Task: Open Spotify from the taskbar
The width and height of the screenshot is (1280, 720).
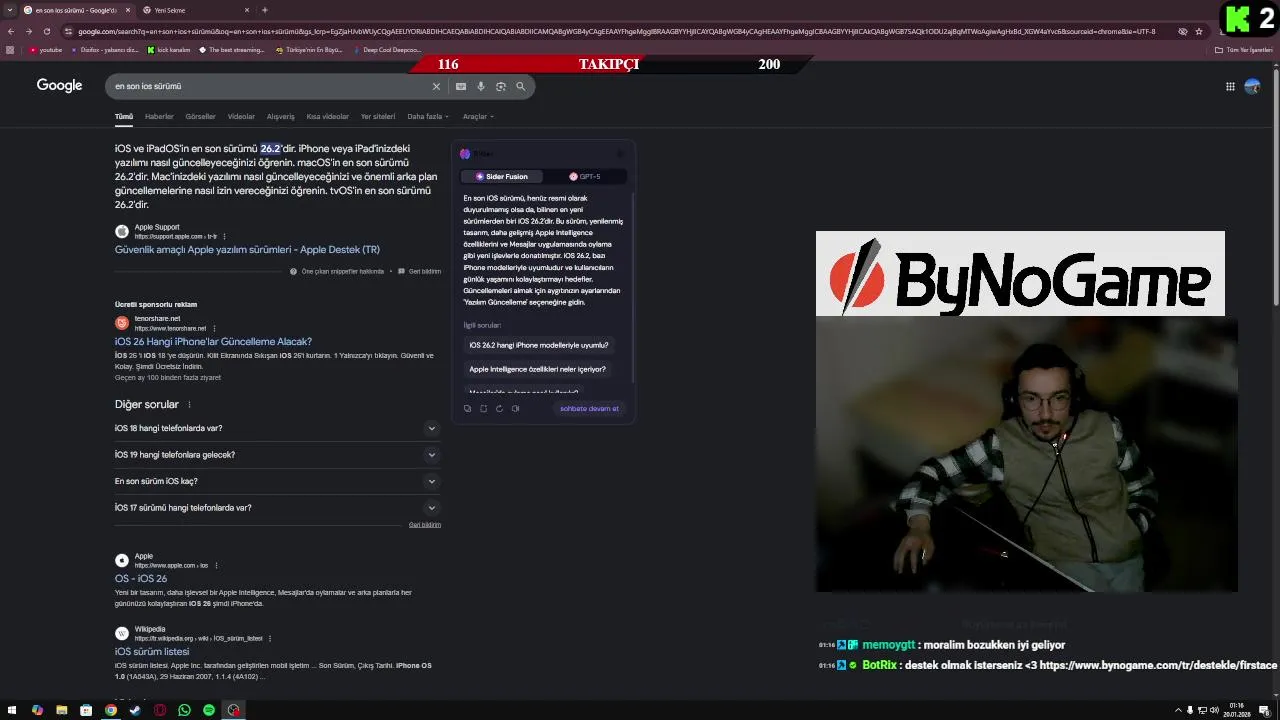Action: (209, 710)
